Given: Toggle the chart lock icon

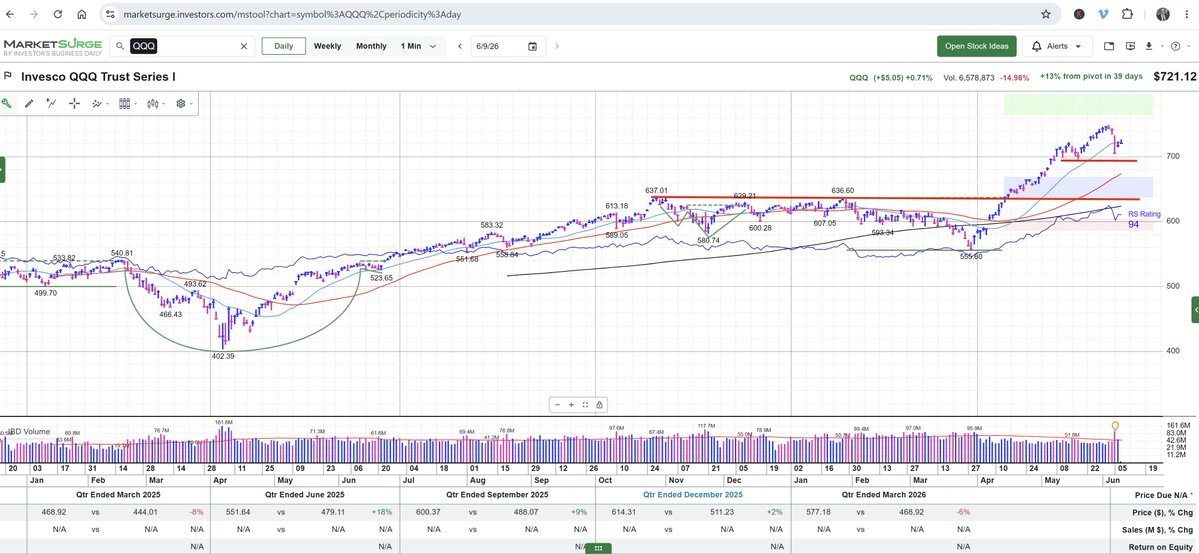Looking at the screenshot, I should pyautogui.click(x=600, y=405).
